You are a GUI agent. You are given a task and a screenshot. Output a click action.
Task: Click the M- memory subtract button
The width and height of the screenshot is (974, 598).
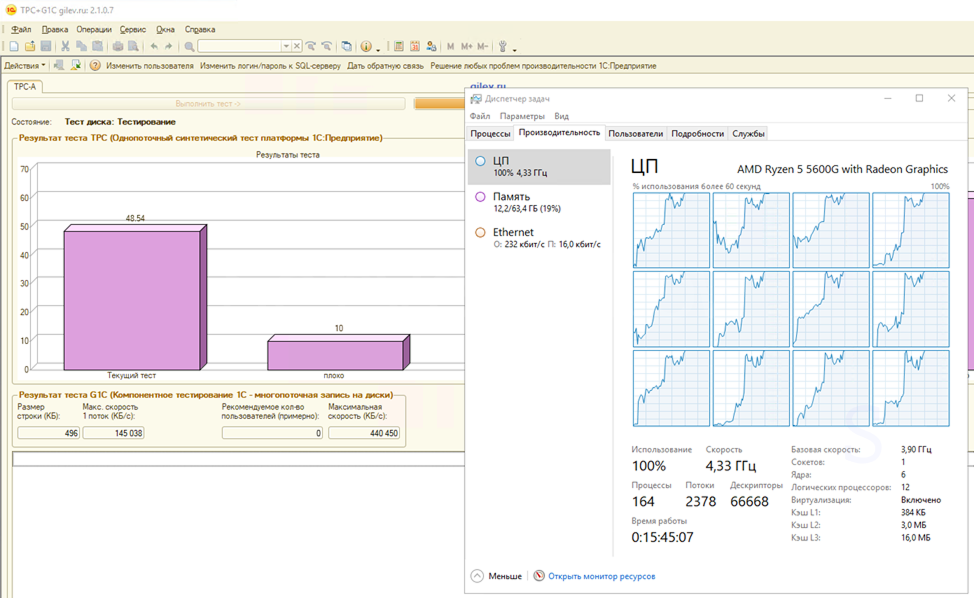tap(483, 47)
